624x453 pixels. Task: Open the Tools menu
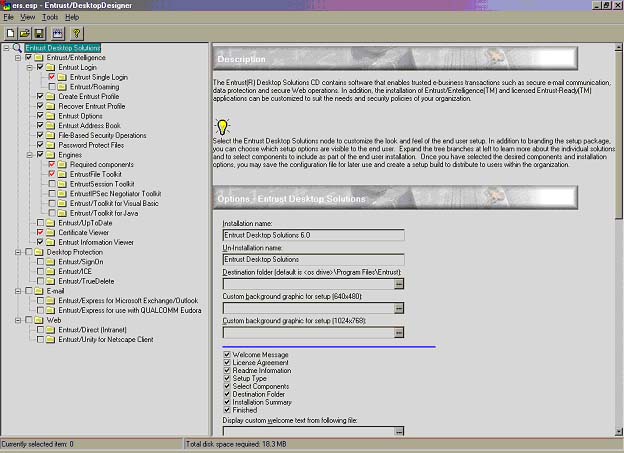[x=50, y=17]
